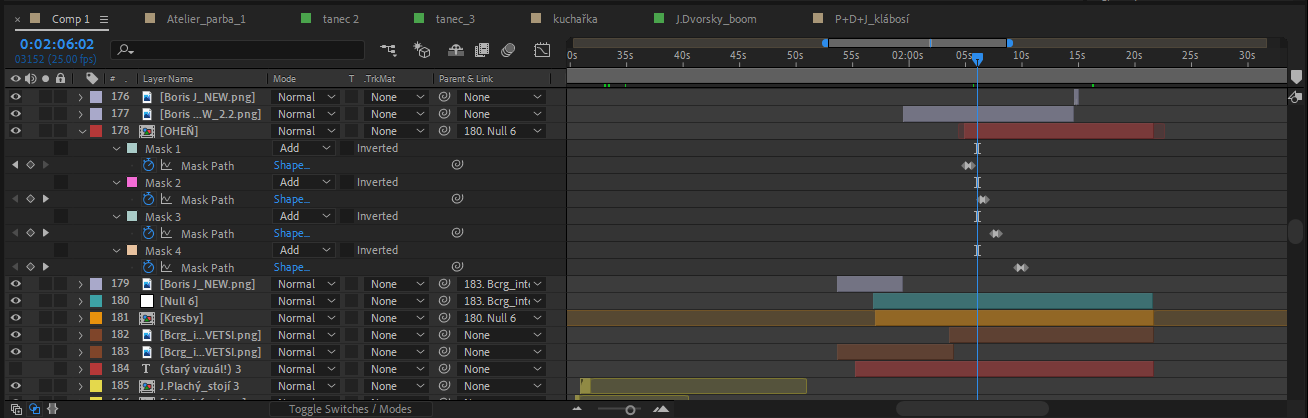Close the Comp 1 tab

point(18,19)
